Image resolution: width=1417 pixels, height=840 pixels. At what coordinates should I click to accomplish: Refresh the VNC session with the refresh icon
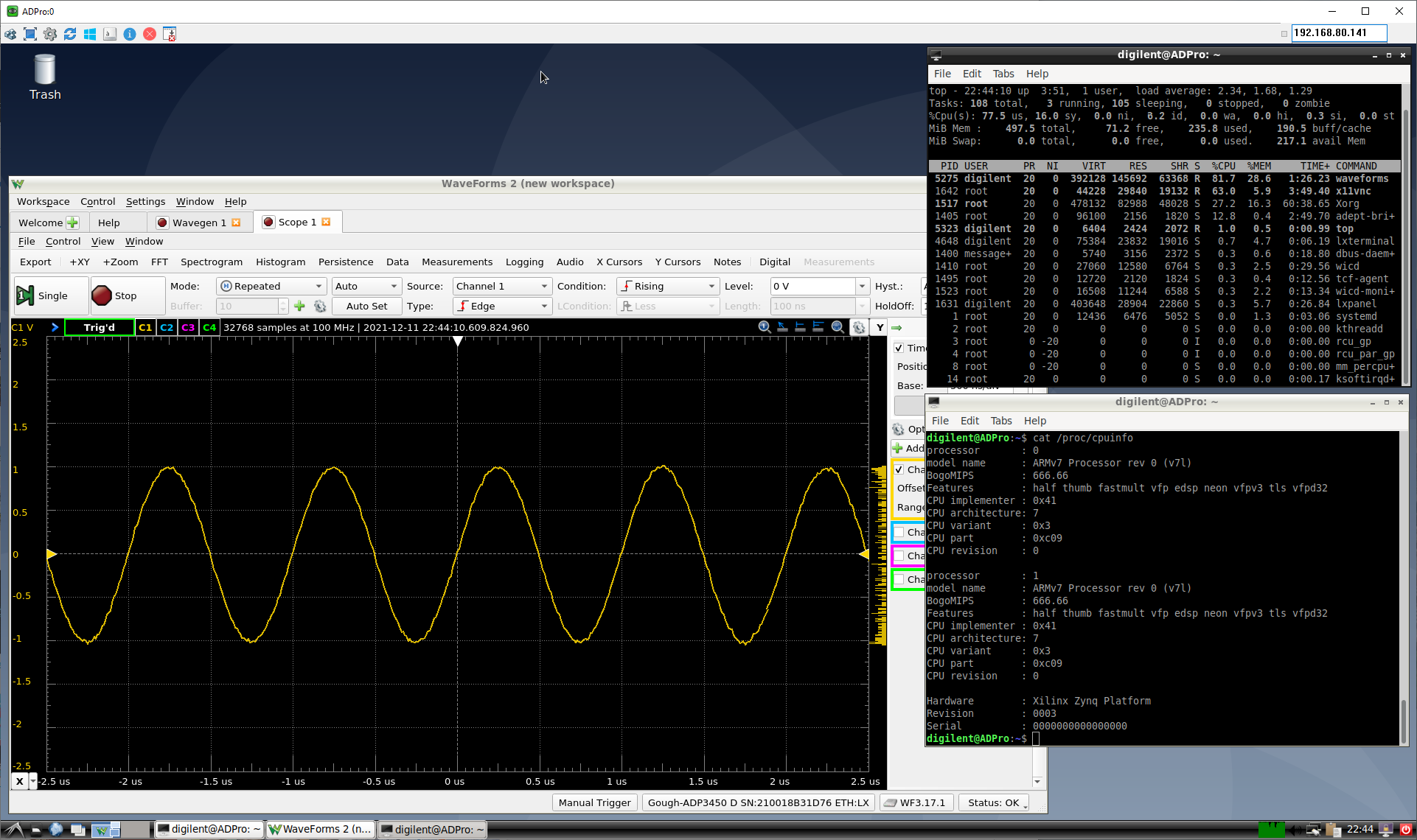tap(70, 34)
